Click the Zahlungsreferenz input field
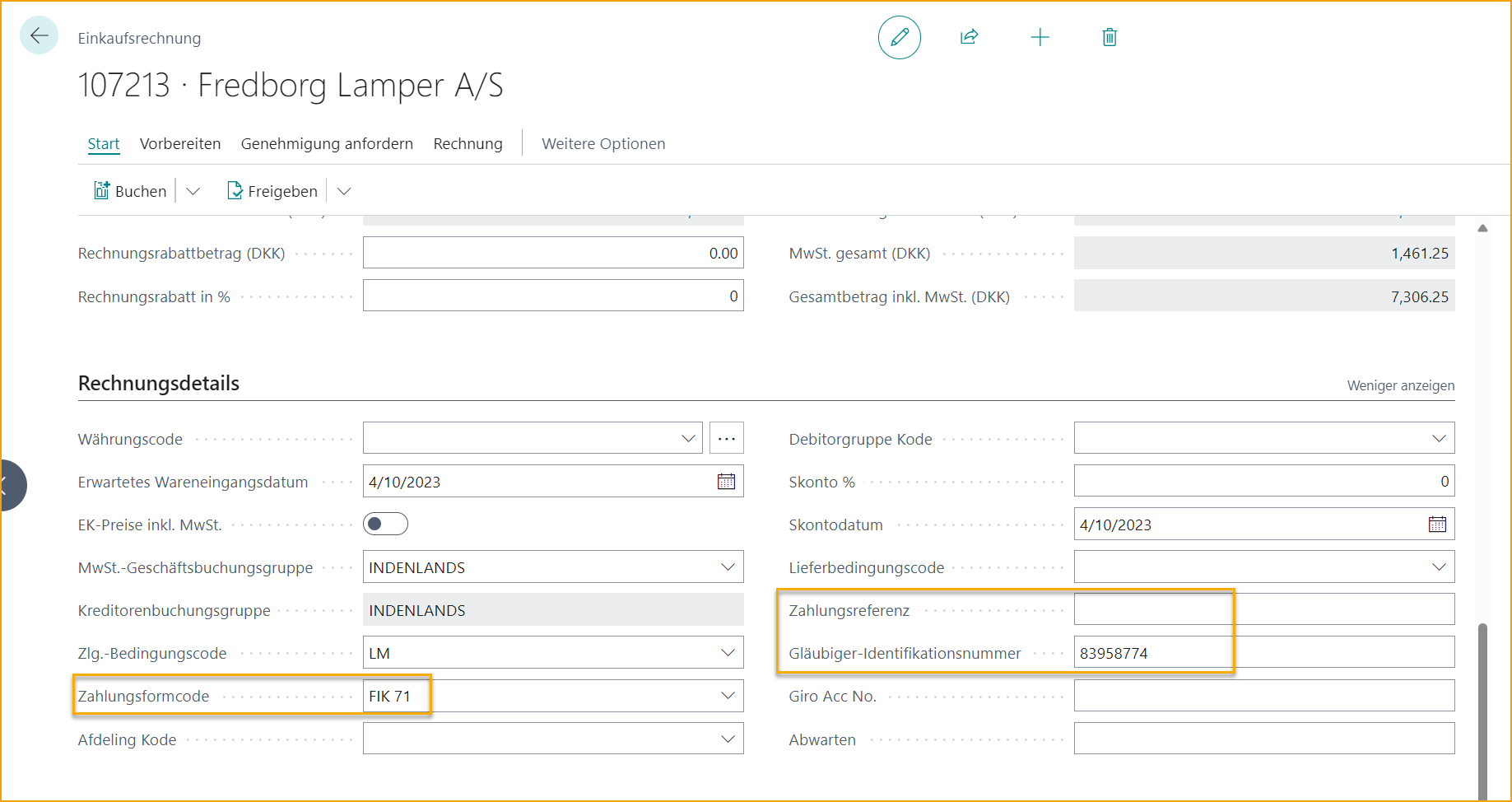Screen dimensions: 1512x802 click(x=1263, y=610)
